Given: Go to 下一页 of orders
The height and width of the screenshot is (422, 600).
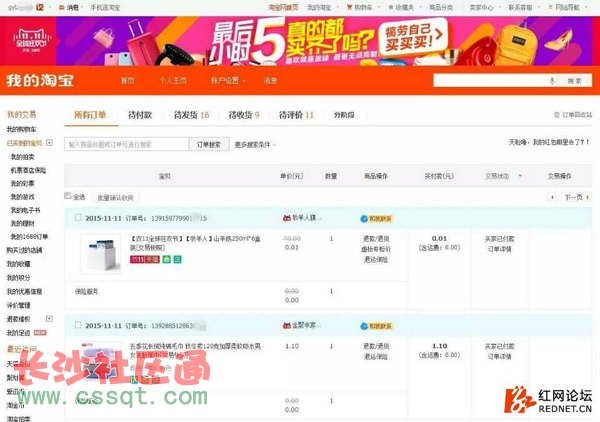Looking at the screenshot, I should click(577, 197).
